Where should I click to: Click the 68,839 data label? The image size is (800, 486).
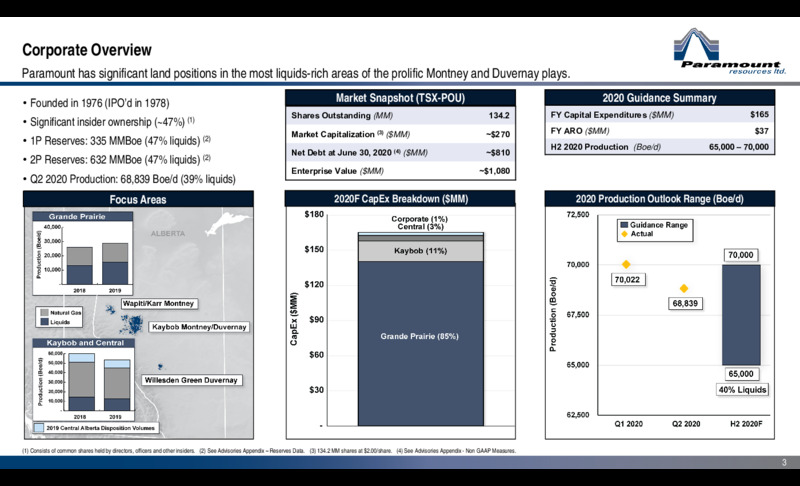coord(685,303)
